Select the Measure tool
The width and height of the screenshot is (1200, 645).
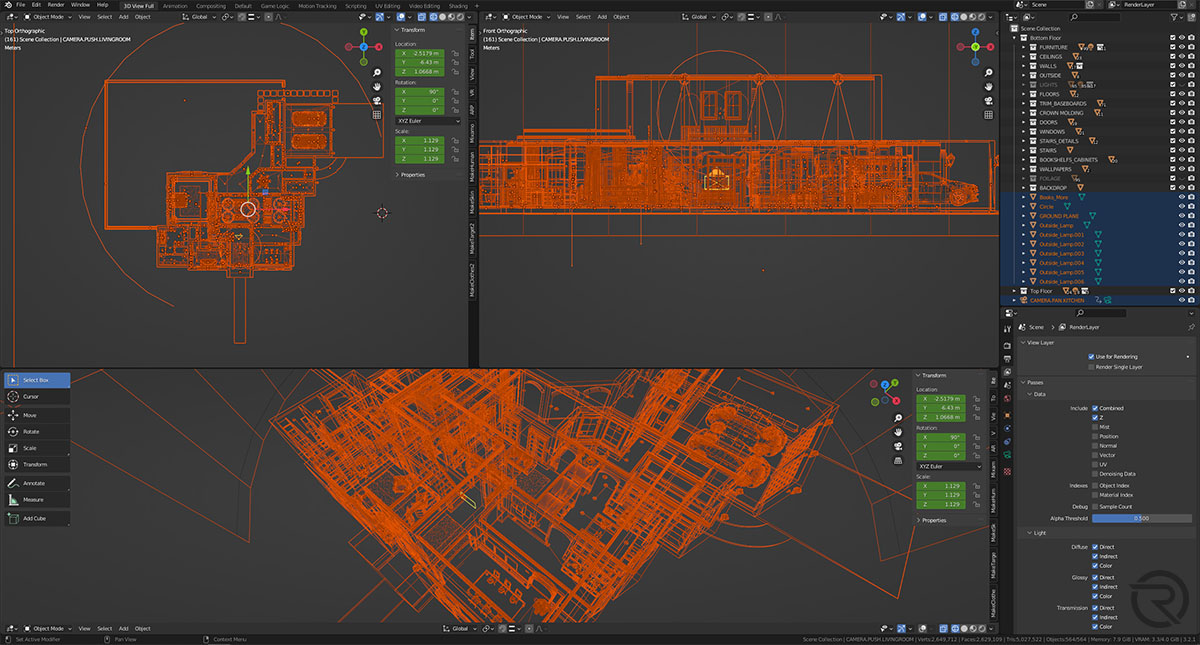[37, 499]
